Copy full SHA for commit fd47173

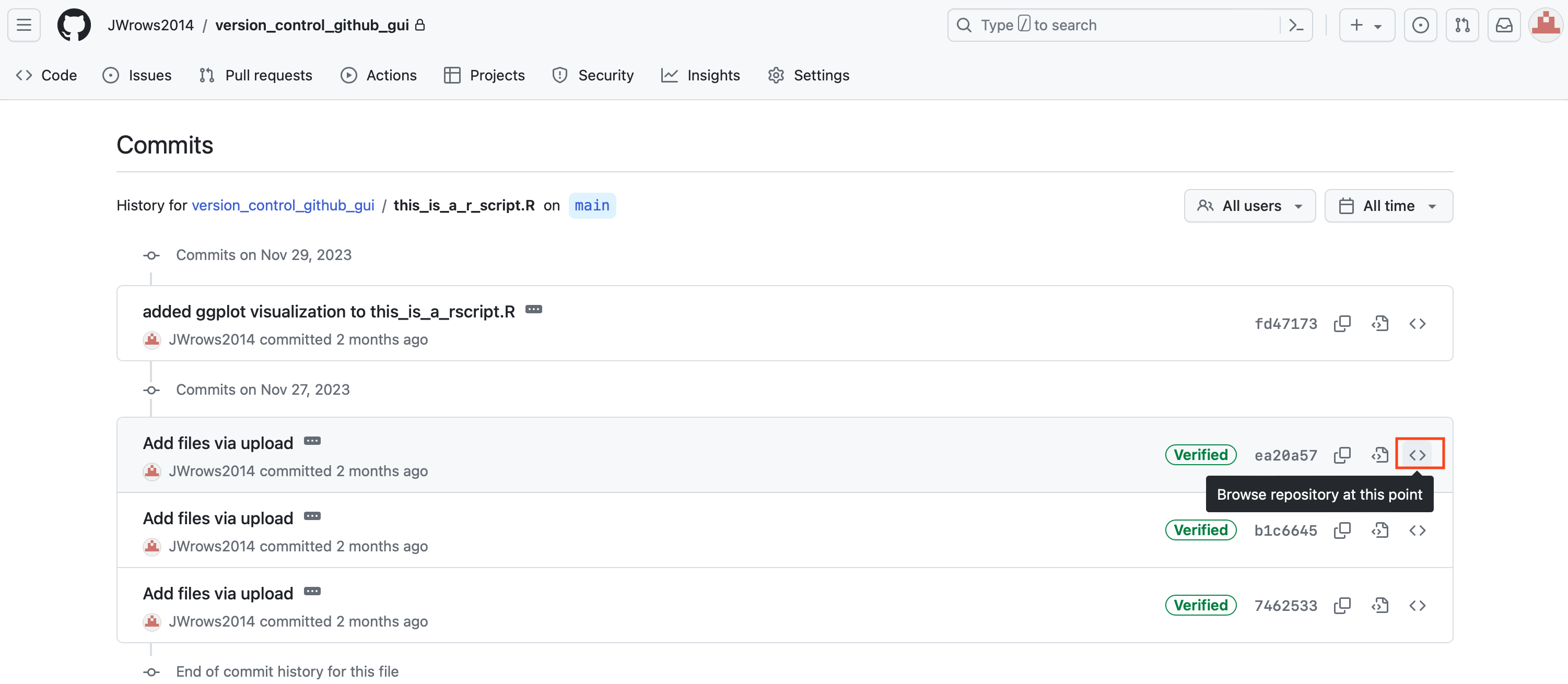pos(1342,323)
